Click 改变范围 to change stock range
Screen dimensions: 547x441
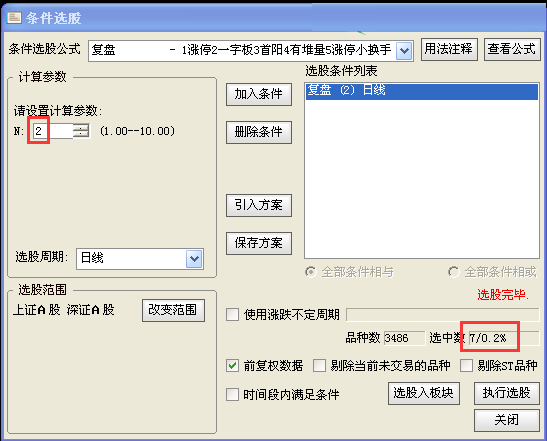click(x=173, y=310)
